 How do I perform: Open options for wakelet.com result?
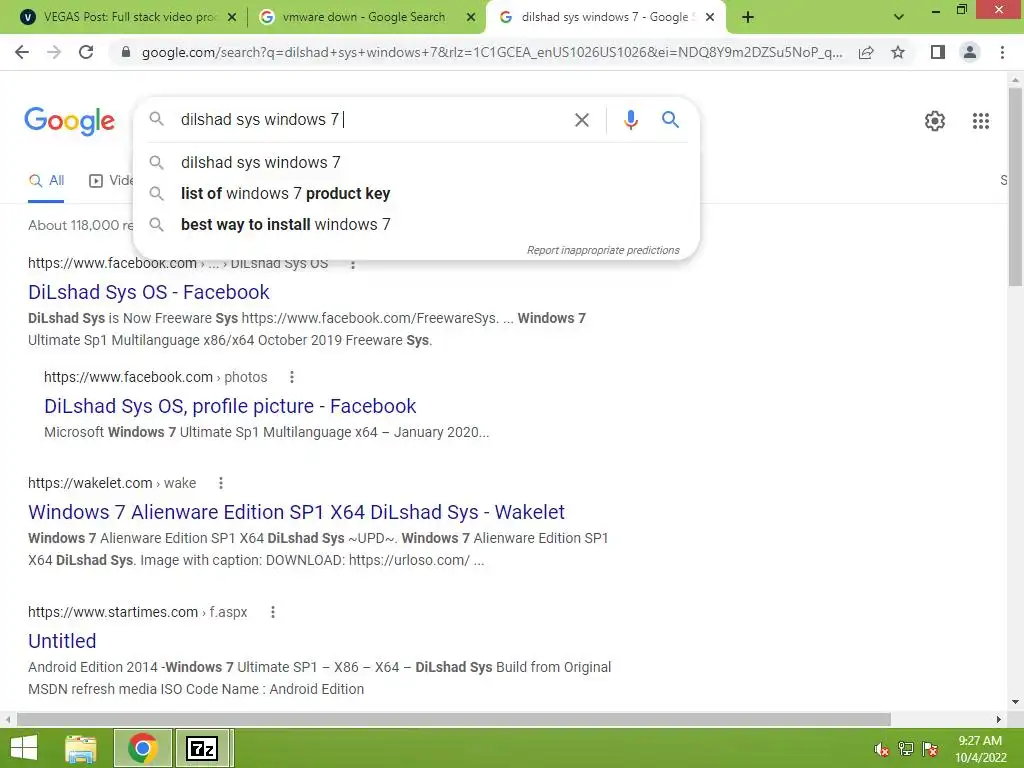[221, 483]
